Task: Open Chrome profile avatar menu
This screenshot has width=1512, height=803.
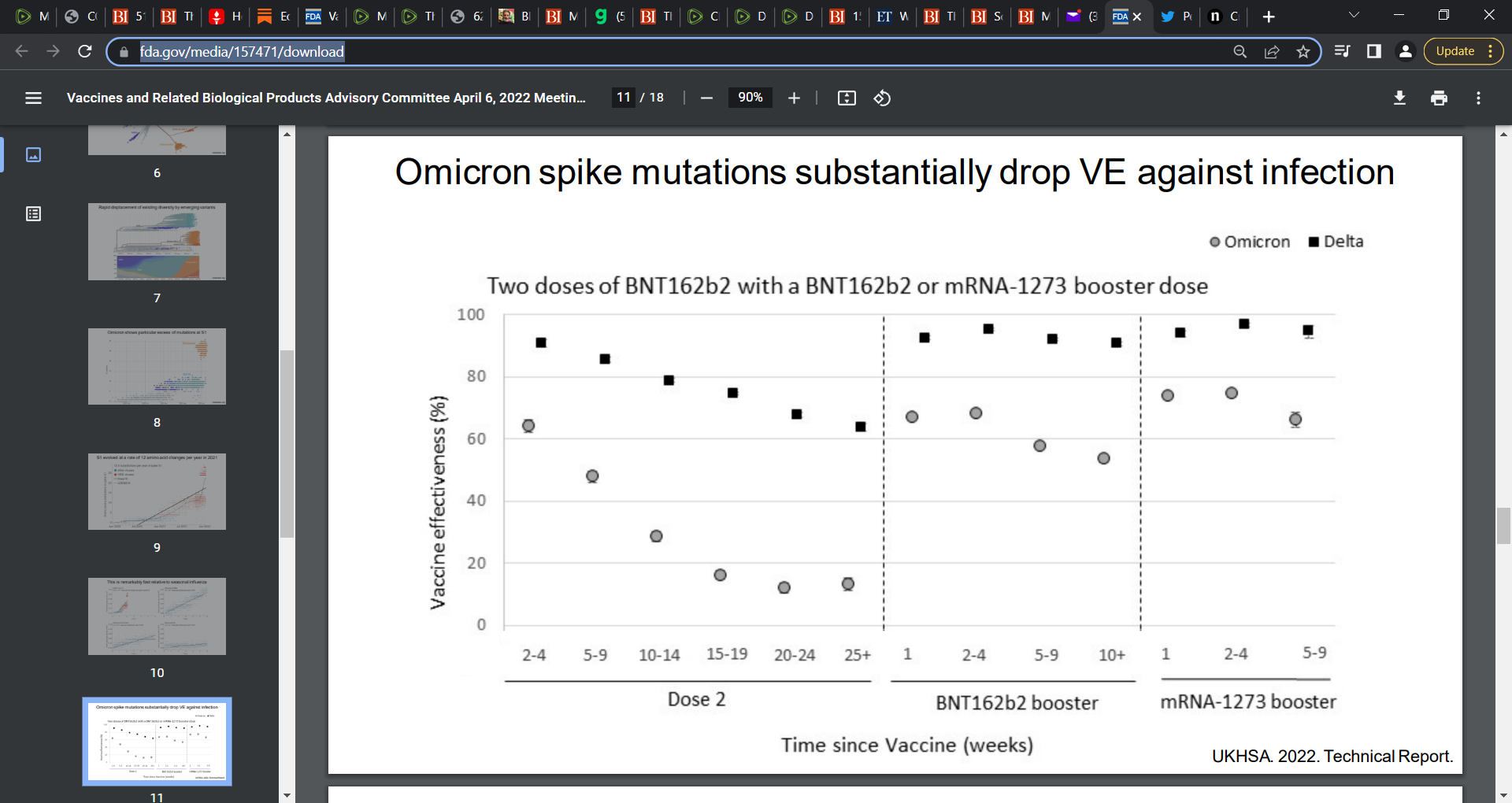Action: coord(1405,51)
